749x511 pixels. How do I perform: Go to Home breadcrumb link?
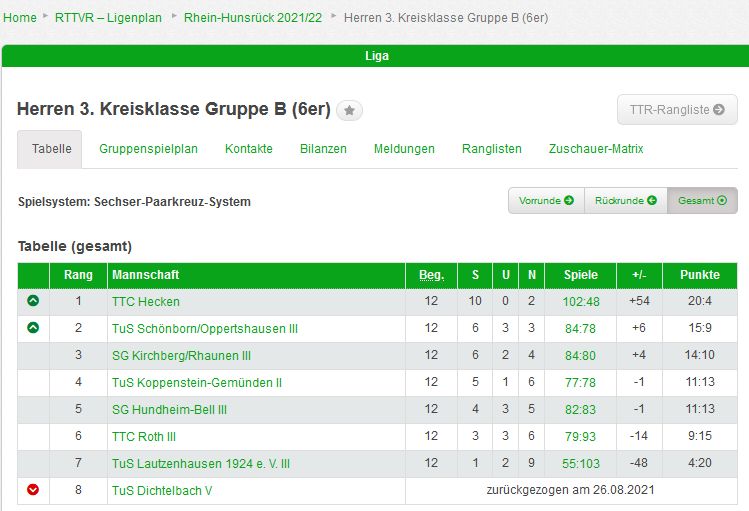click(20, 18)
